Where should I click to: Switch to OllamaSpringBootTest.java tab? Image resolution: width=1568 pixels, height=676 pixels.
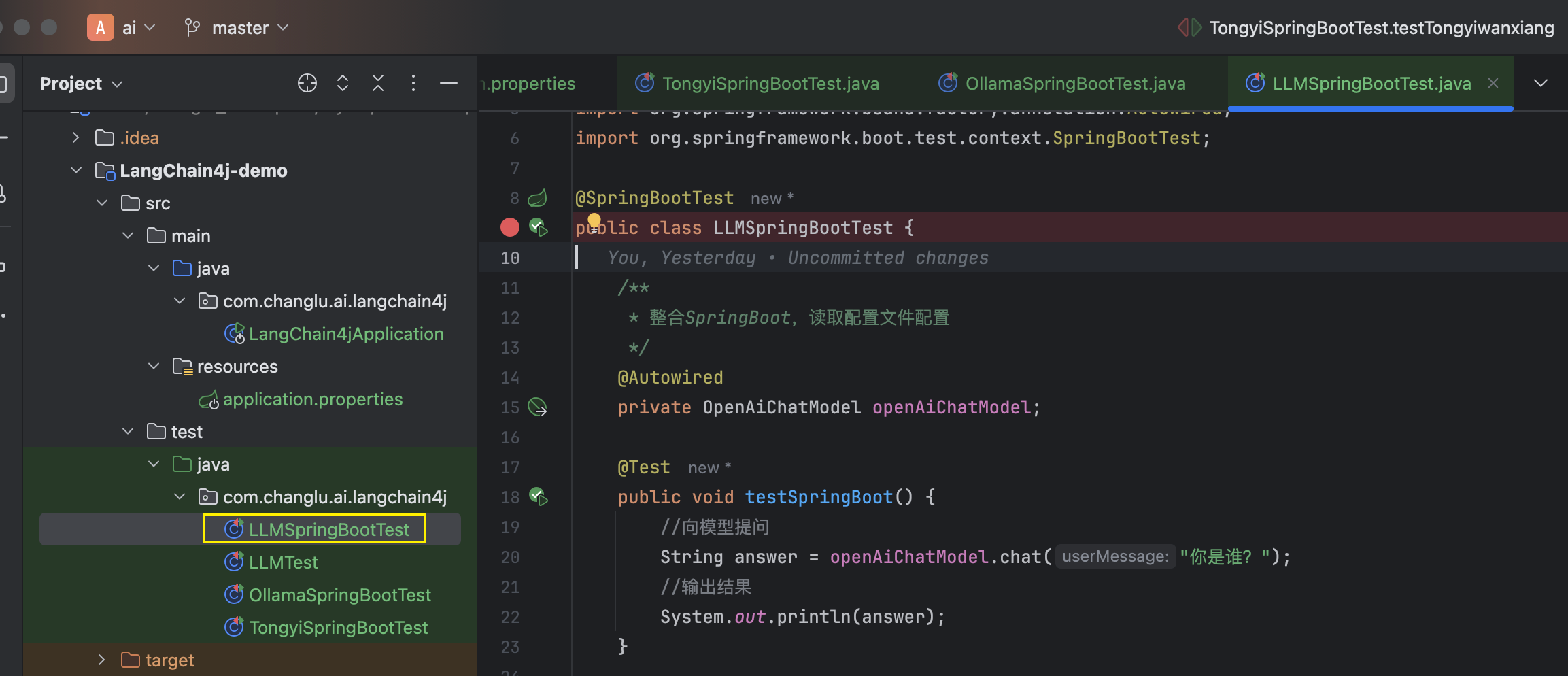(1062, 83)
